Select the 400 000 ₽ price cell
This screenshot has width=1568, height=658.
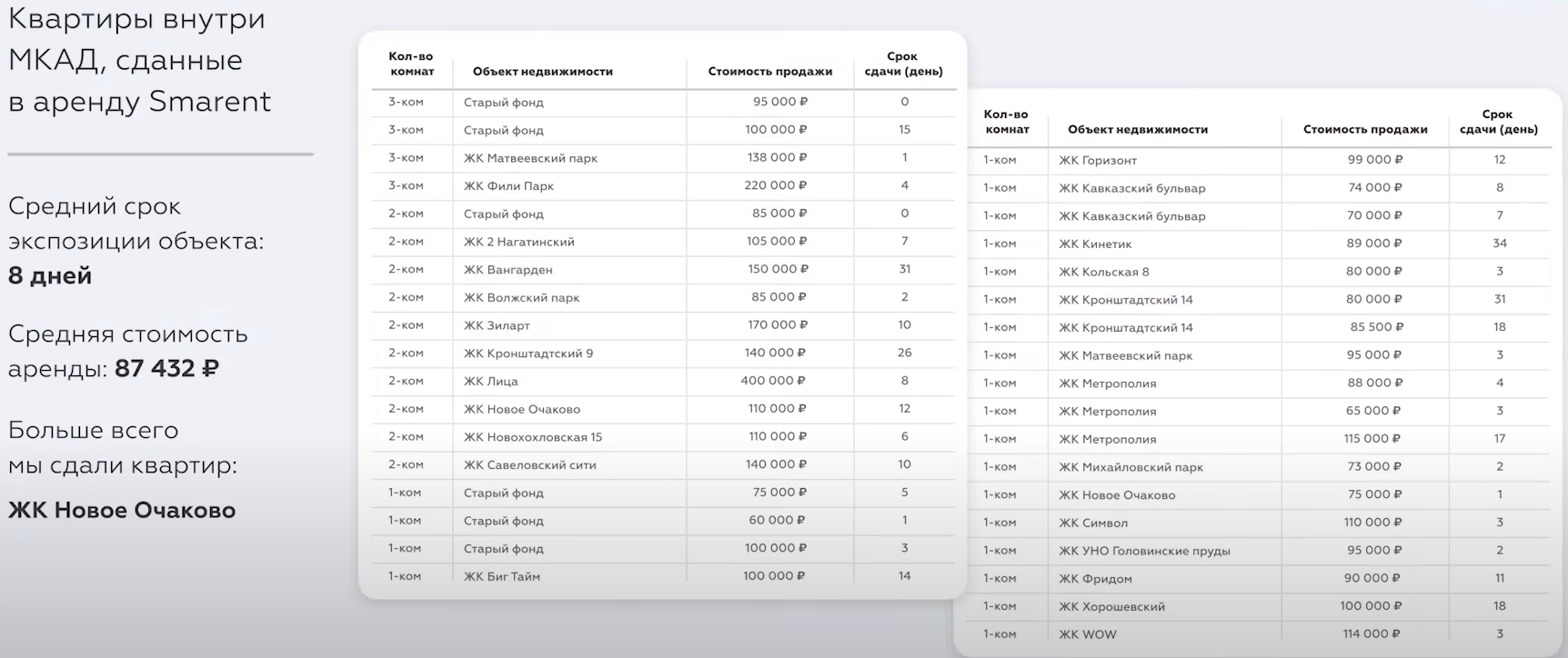coord(773,381)
